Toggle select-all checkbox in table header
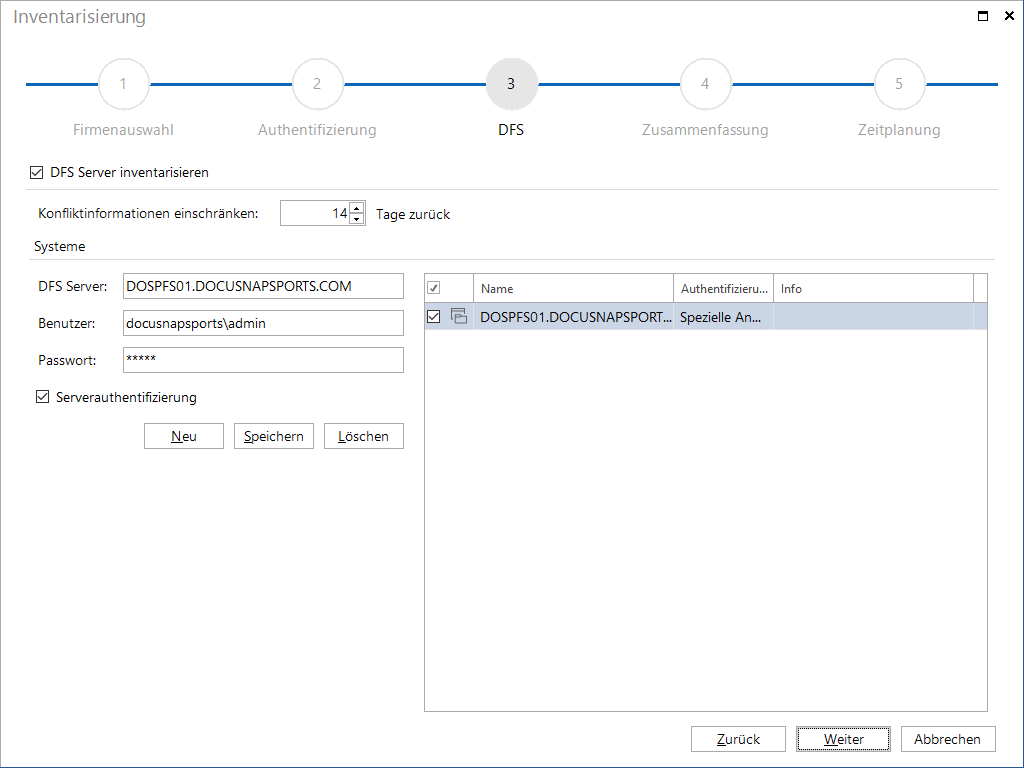1024x768 pixels. tap(434, 288)
